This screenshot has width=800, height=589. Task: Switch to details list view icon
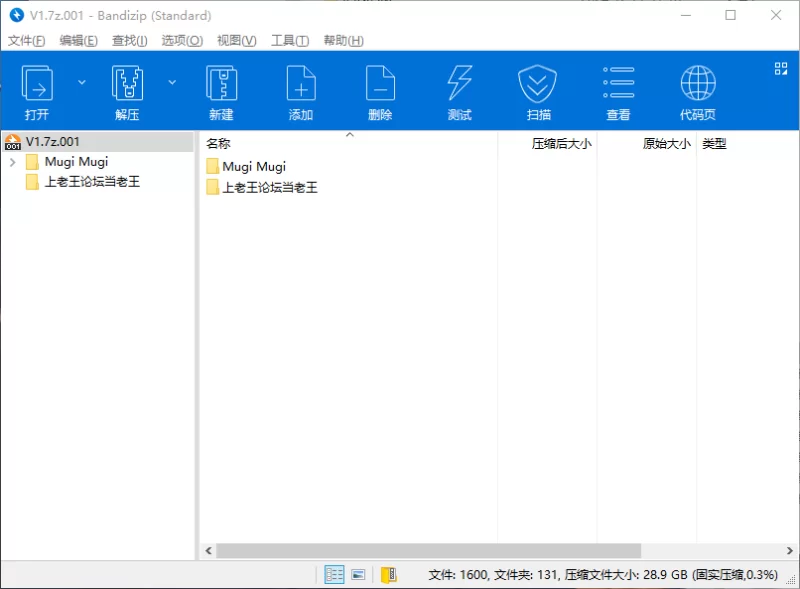[334, 575]
